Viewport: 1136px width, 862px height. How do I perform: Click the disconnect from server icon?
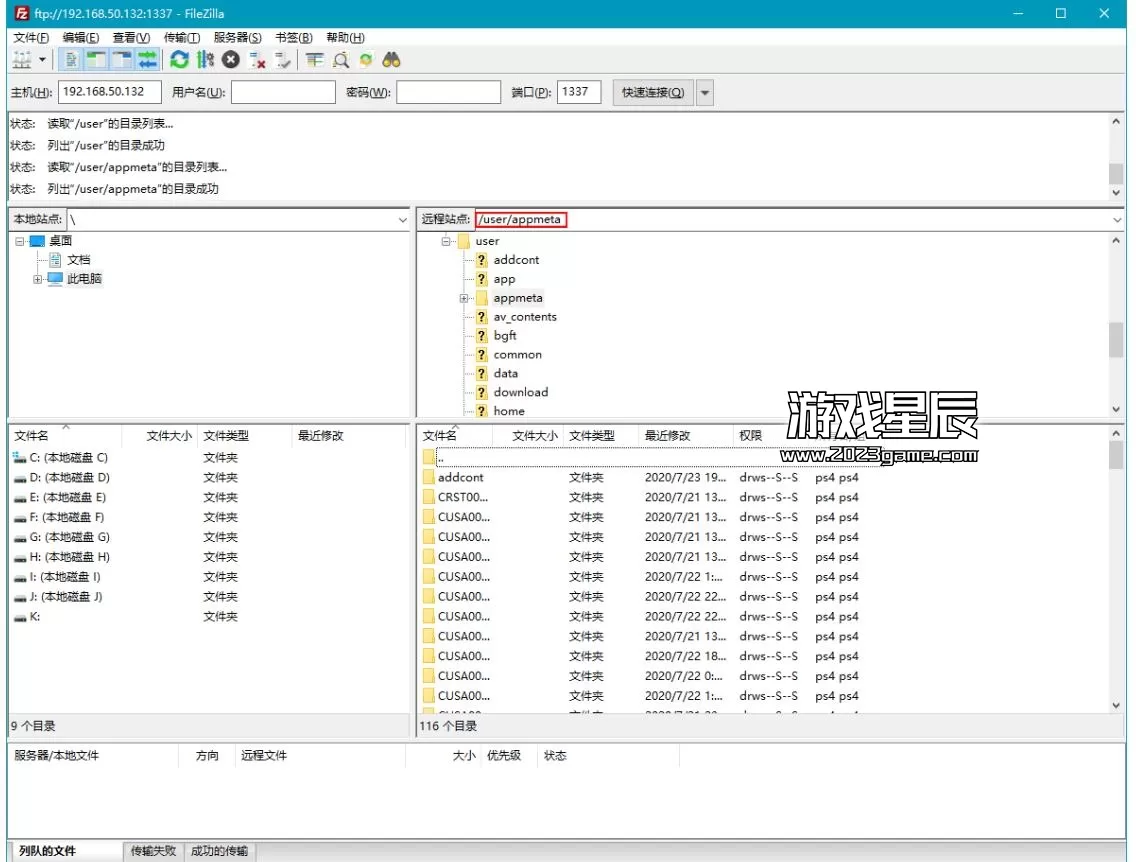point(257,60)
